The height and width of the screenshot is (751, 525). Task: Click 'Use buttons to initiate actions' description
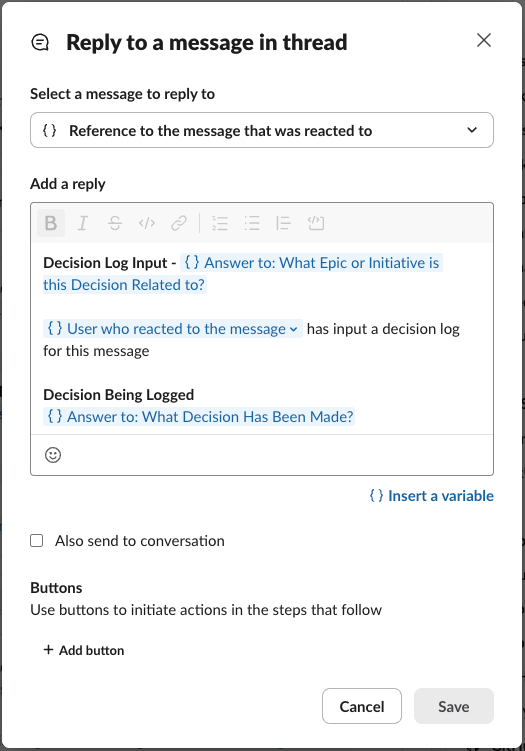tap(206, 610)
